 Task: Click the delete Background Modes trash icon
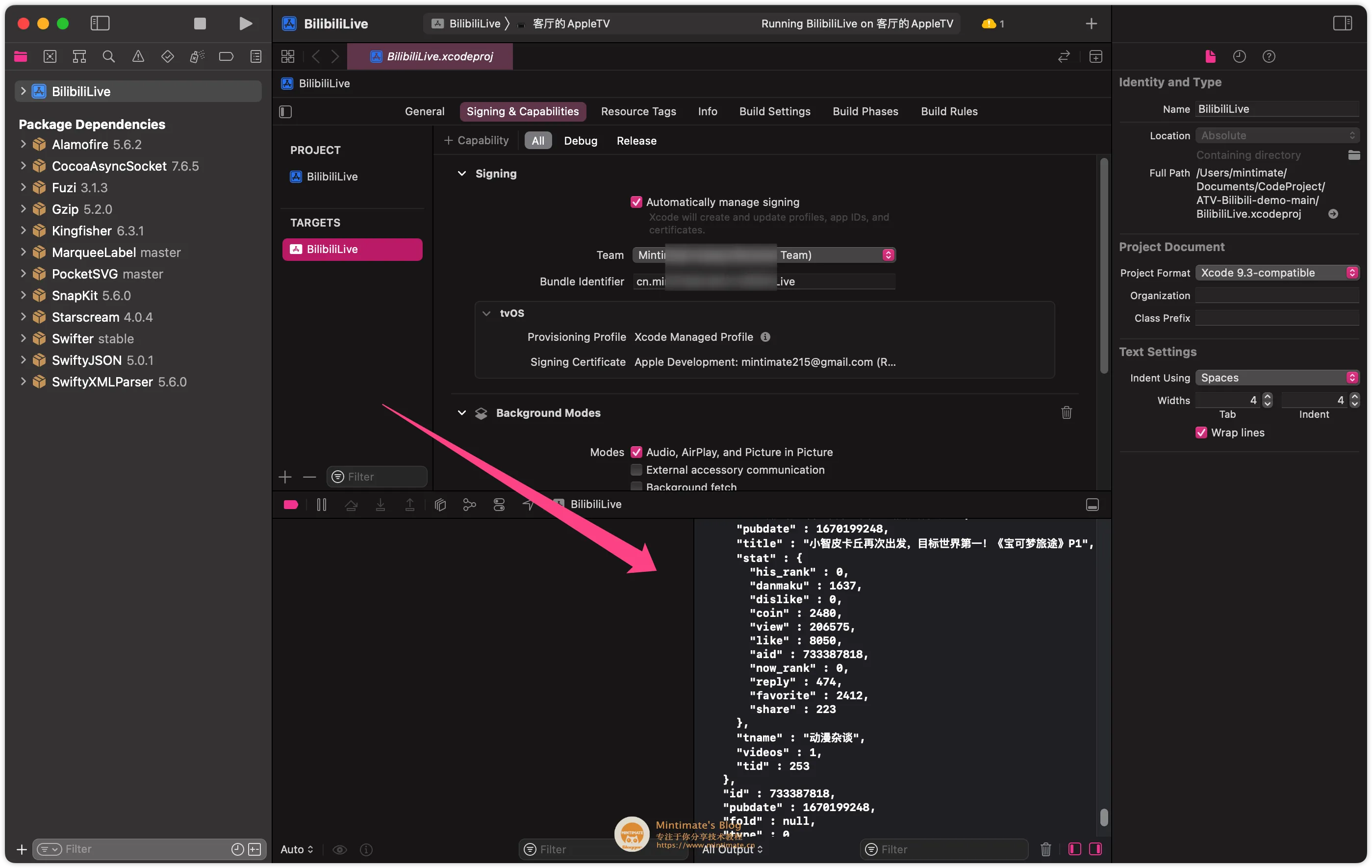coord(1066,413)
